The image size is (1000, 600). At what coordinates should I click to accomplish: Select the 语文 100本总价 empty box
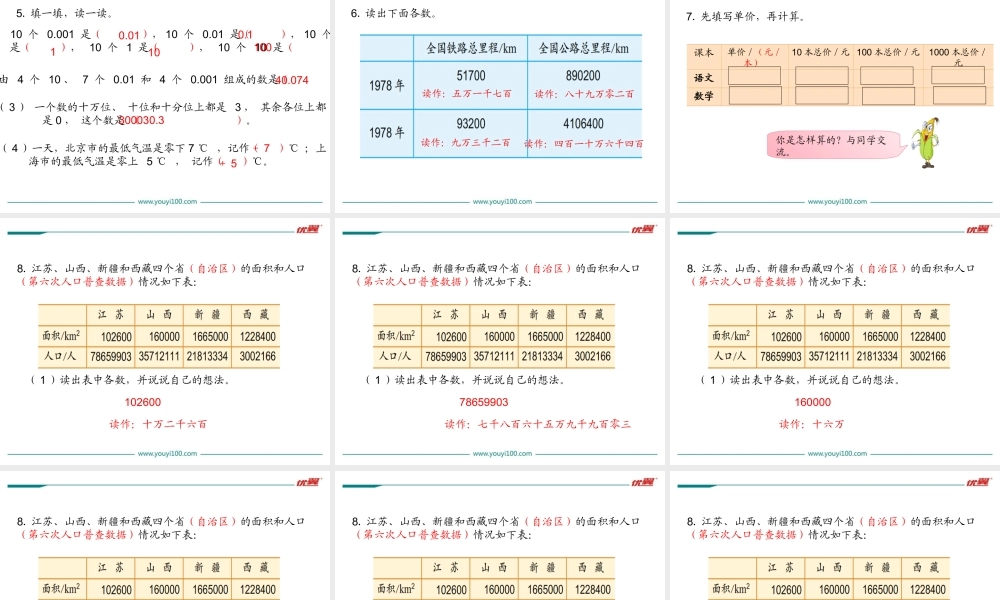[887, 76]
